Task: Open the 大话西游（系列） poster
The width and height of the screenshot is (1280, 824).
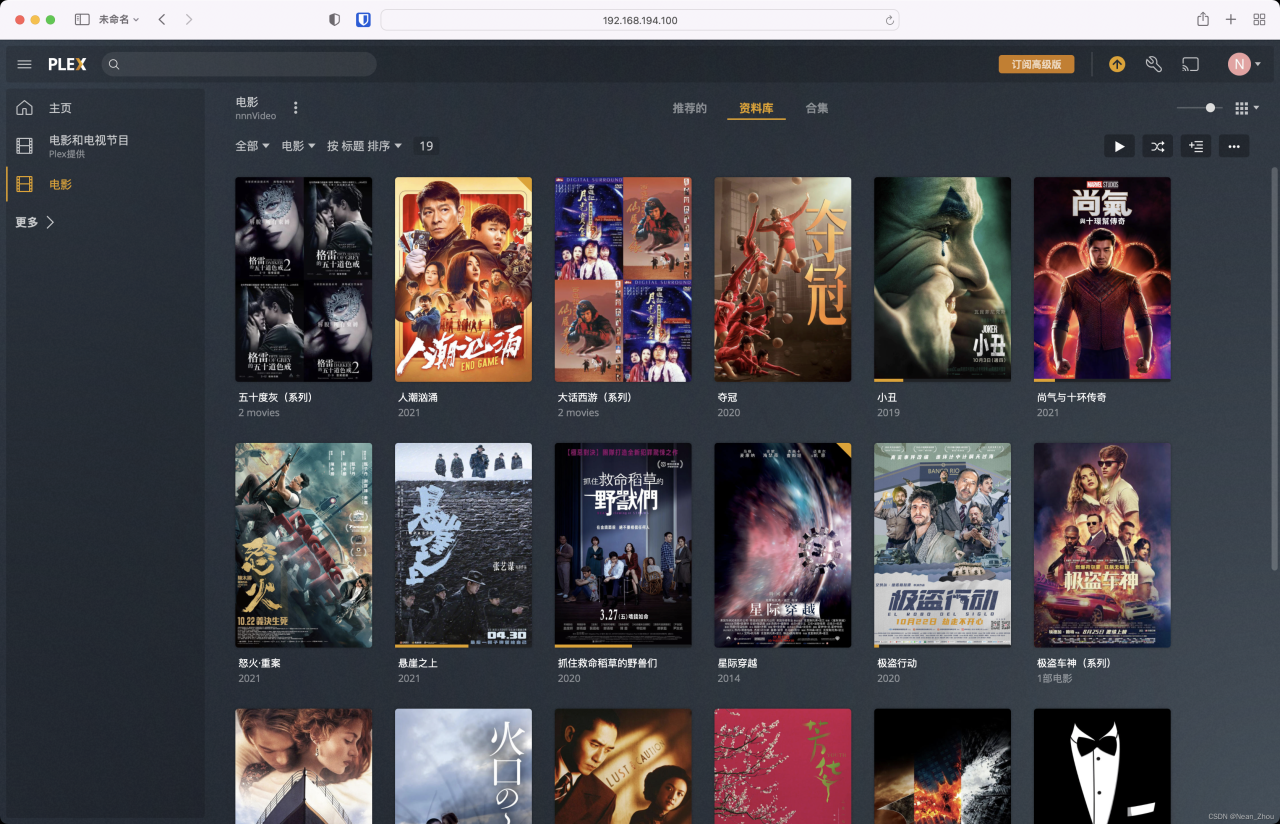Action: 623,279
